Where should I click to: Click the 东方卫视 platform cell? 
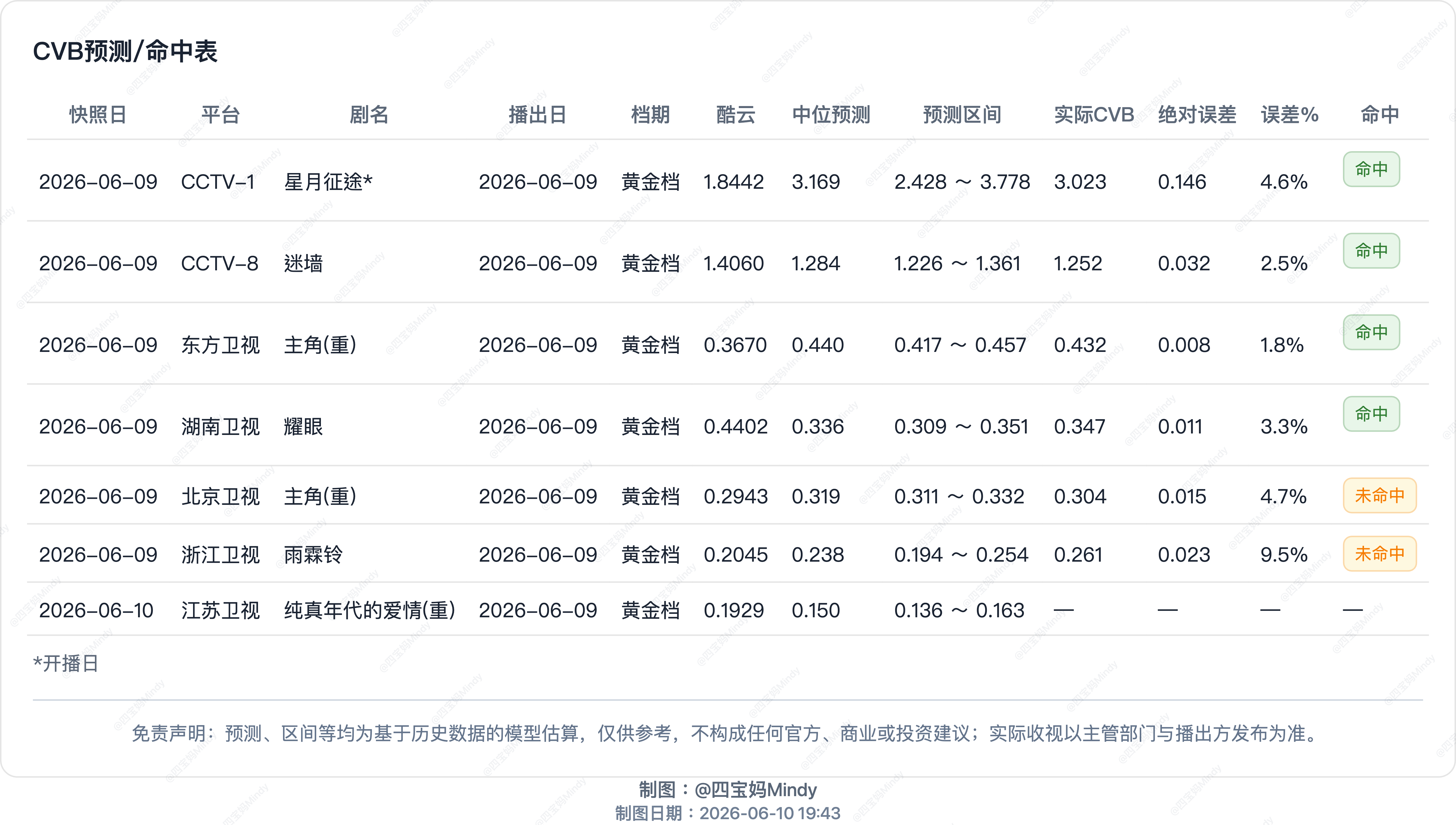click(220, 345)
